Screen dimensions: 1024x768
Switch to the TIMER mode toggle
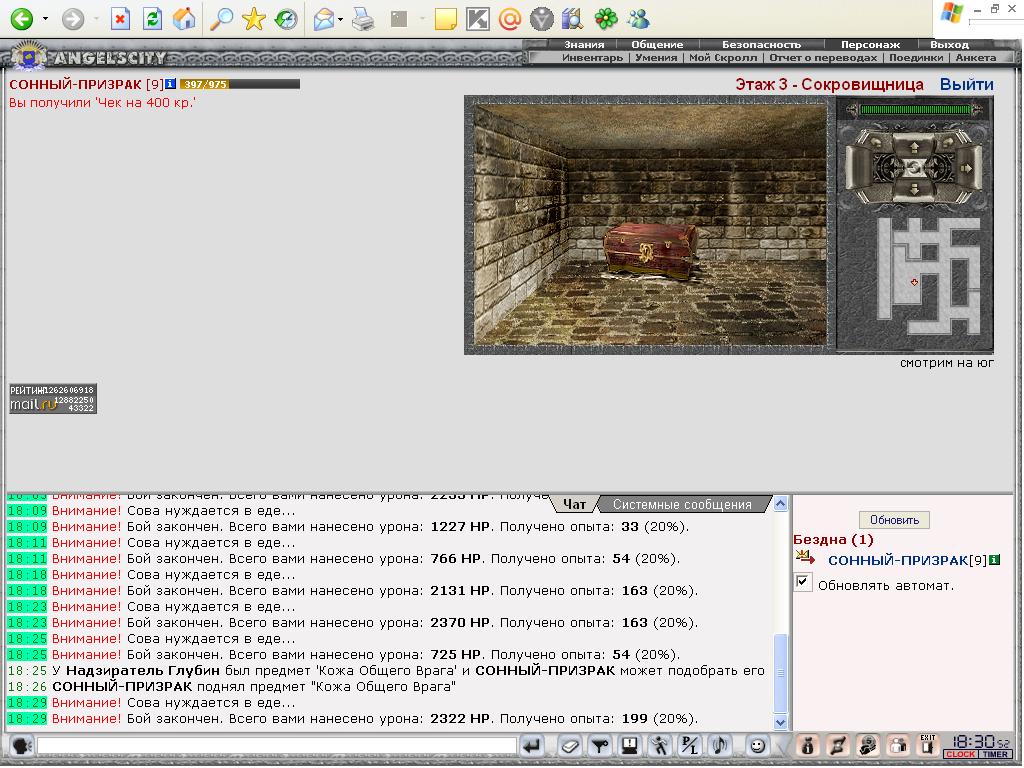(995, 754)
